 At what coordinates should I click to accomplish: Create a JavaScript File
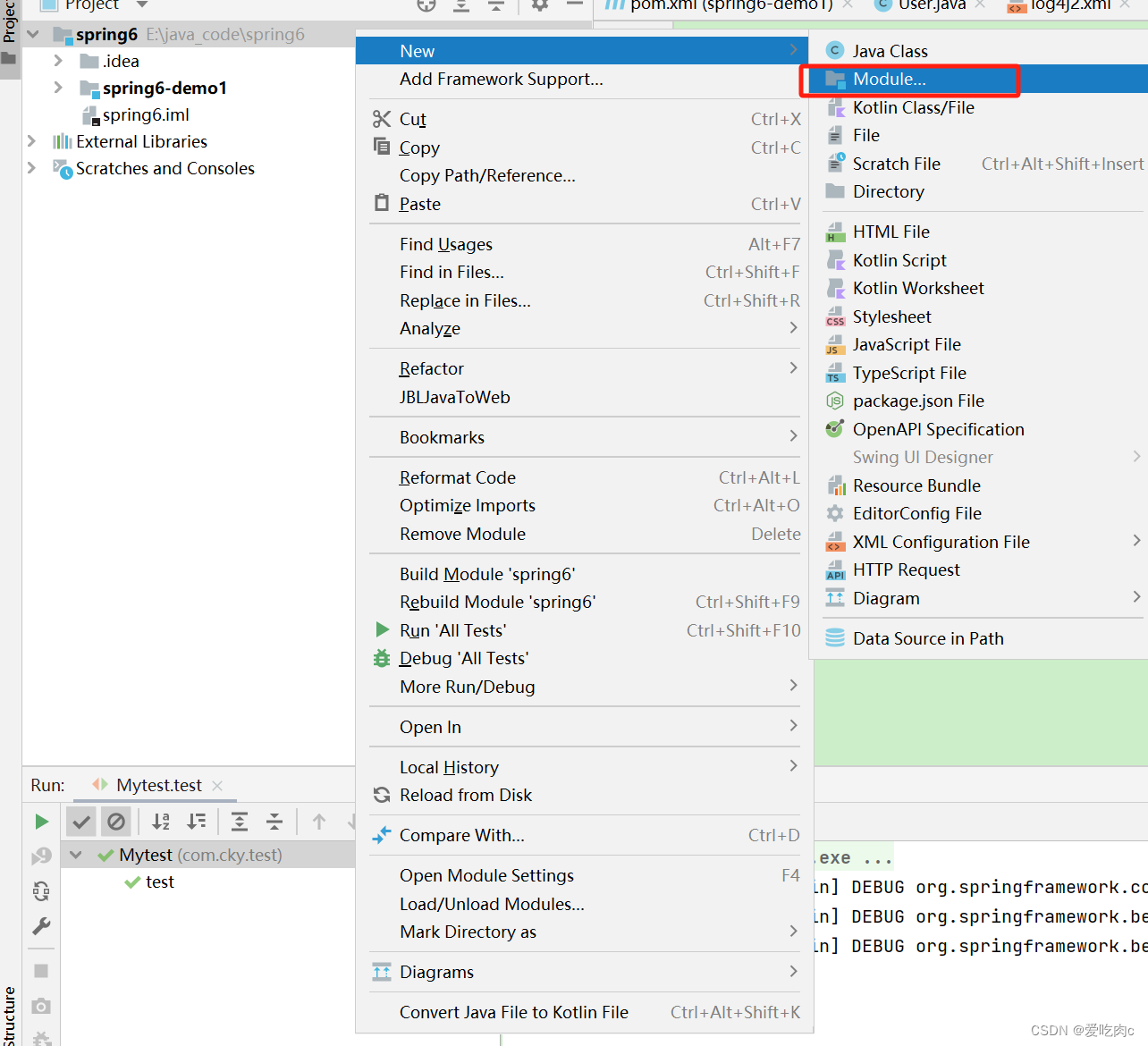coord(978,344)
